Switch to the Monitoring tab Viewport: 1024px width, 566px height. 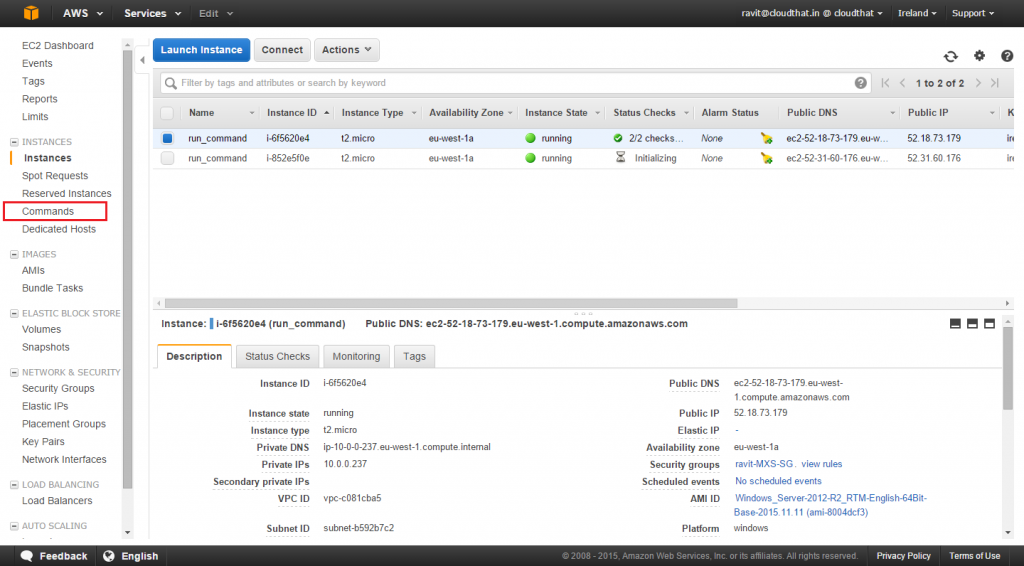pos(356,356)
